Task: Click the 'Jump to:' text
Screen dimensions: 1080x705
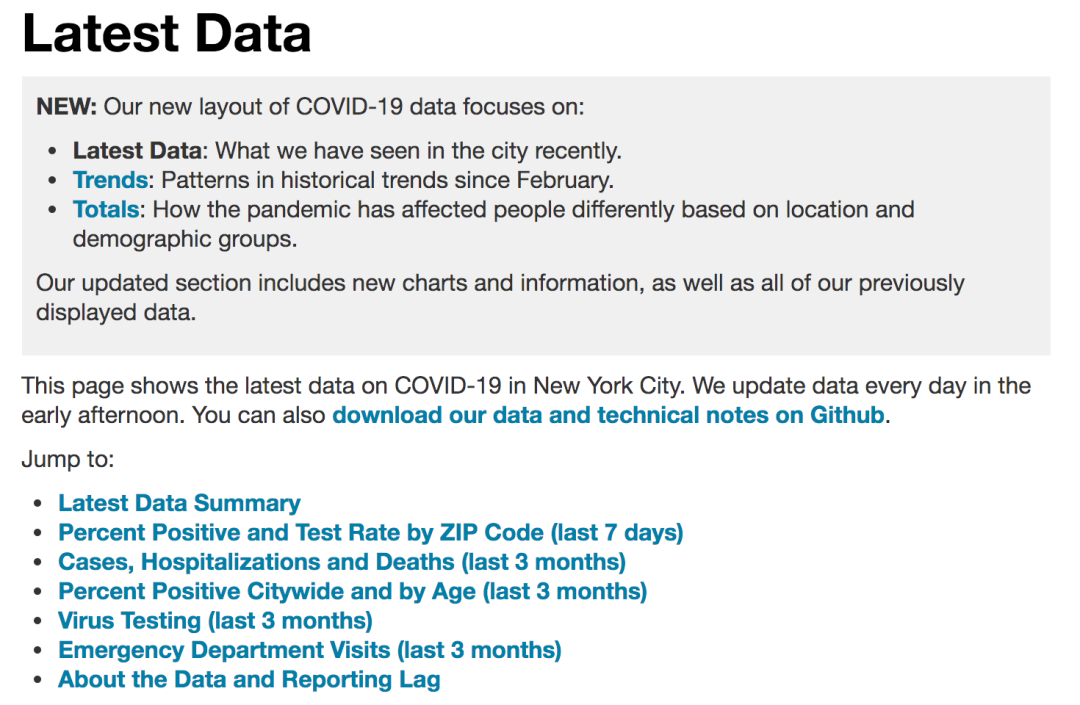Action: point(68,459)
